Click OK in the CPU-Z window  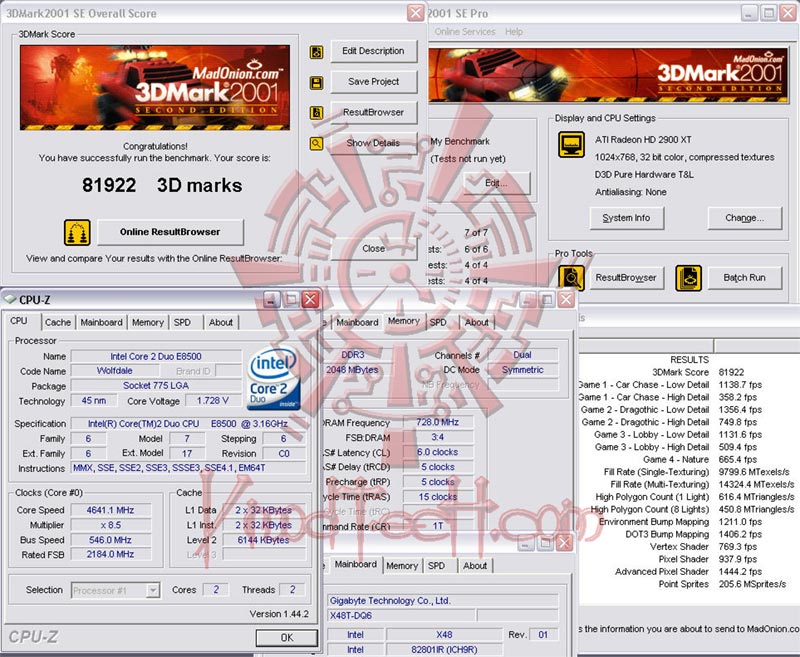click(287, 638)
